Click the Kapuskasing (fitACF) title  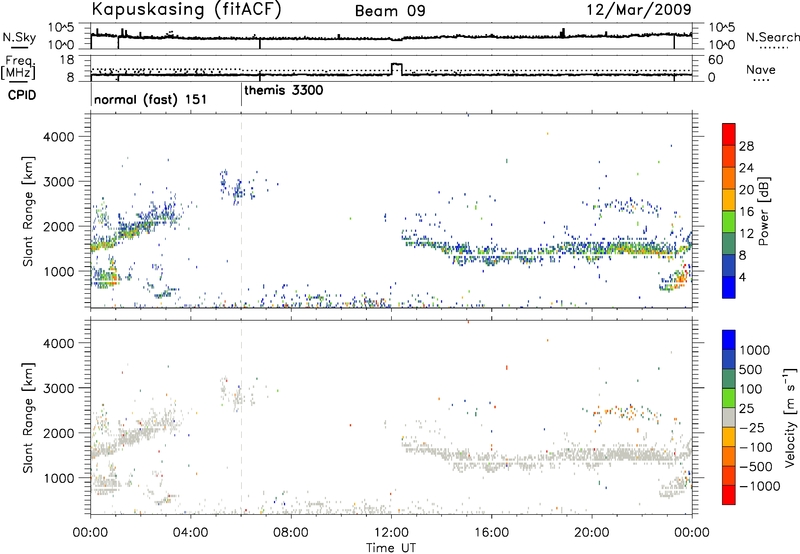(x=186, y=9)
